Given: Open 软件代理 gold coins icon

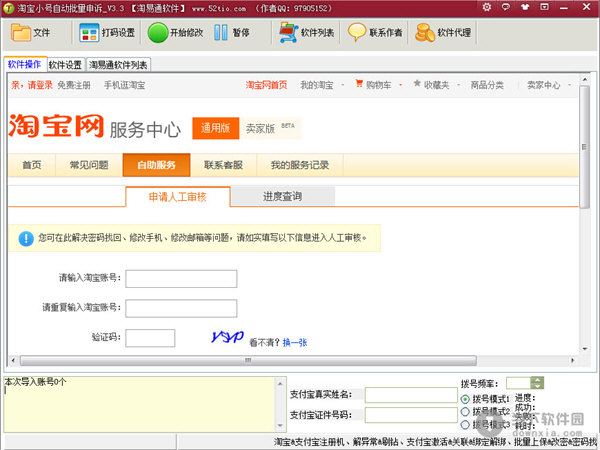Looking at the screenshot, I should click(425, 33).
